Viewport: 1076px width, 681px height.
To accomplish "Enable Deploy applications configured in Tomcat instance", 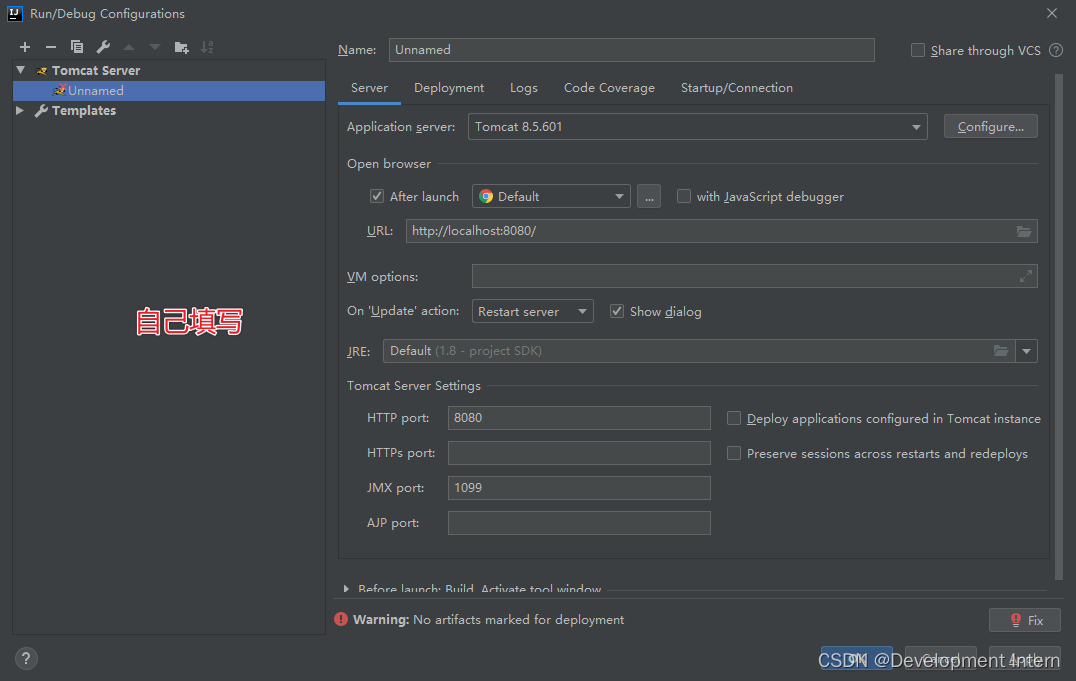I will point(734,418).
